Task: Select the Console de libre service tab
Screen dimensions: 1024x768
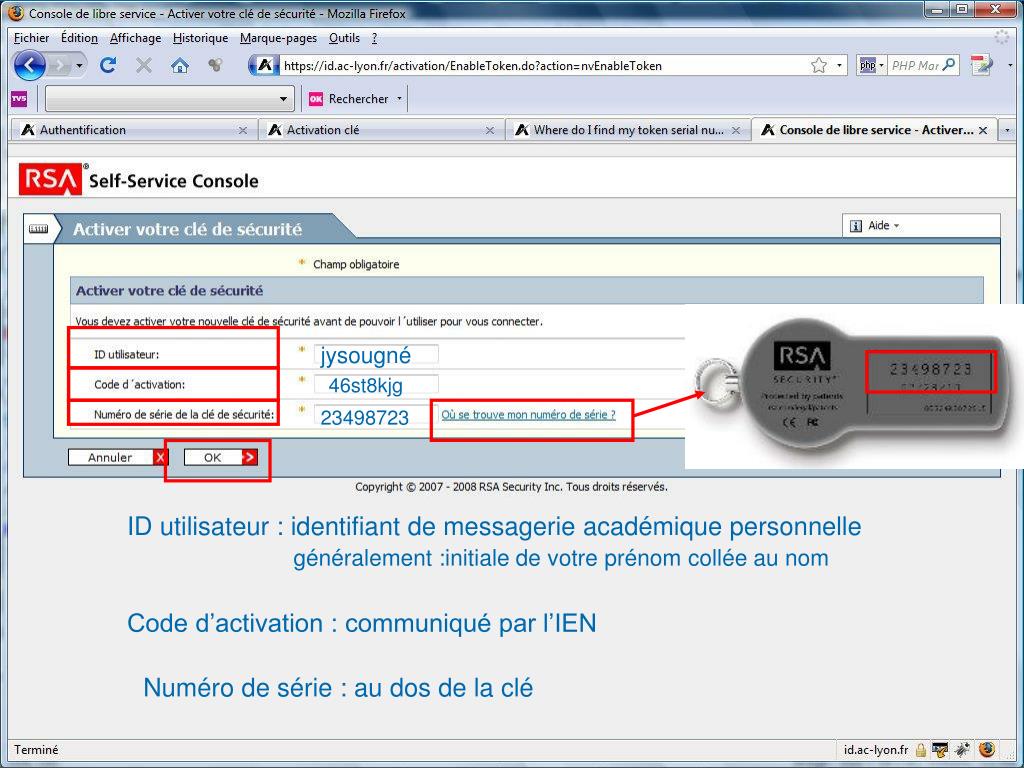Action: tap(874, 130)
